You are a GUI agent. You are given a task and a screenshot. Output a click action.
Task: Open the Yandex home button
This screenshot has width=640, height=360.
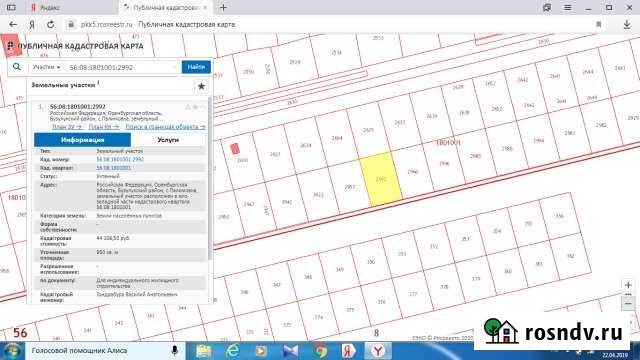32,24
